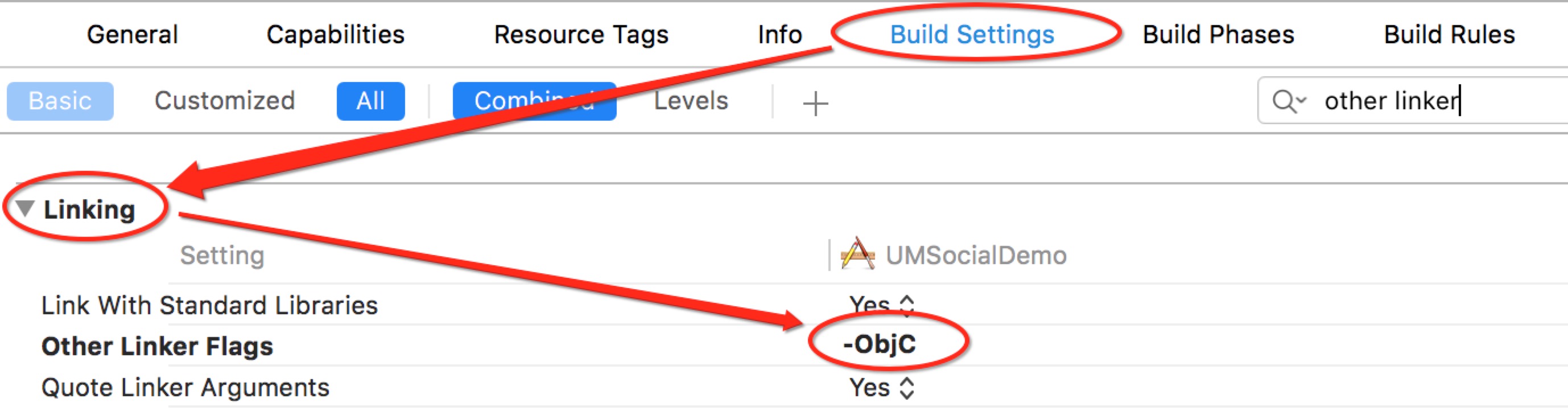Open the General tab

coord(132,35)
